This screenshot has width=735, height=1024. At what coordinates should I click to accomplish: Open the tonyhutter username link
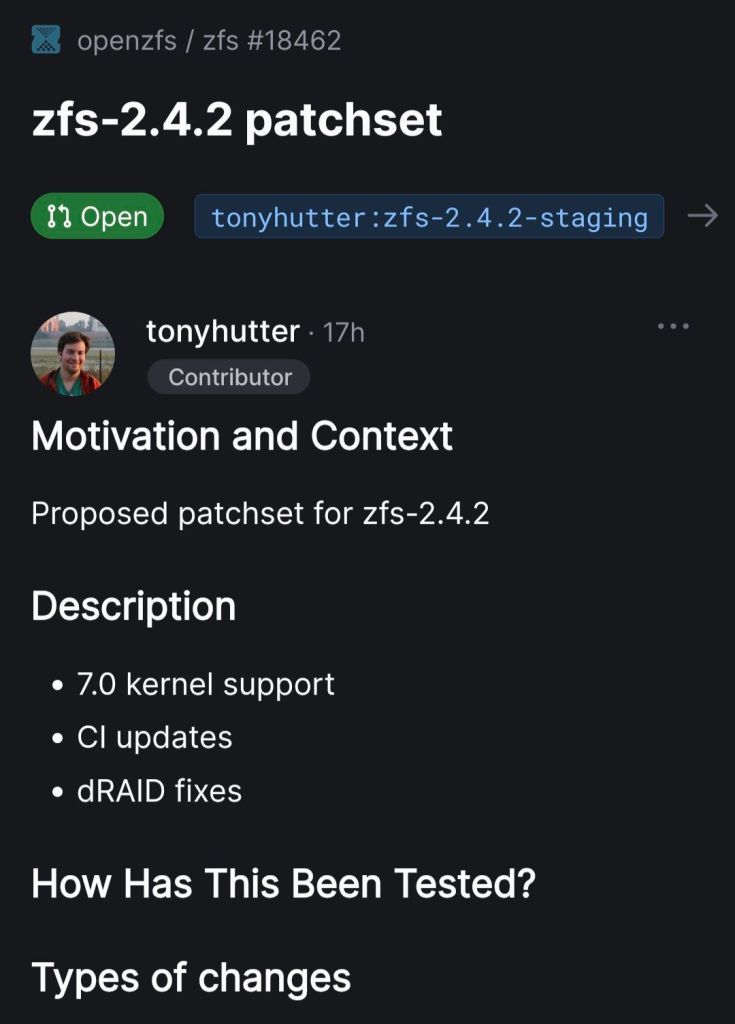point(222,331)
